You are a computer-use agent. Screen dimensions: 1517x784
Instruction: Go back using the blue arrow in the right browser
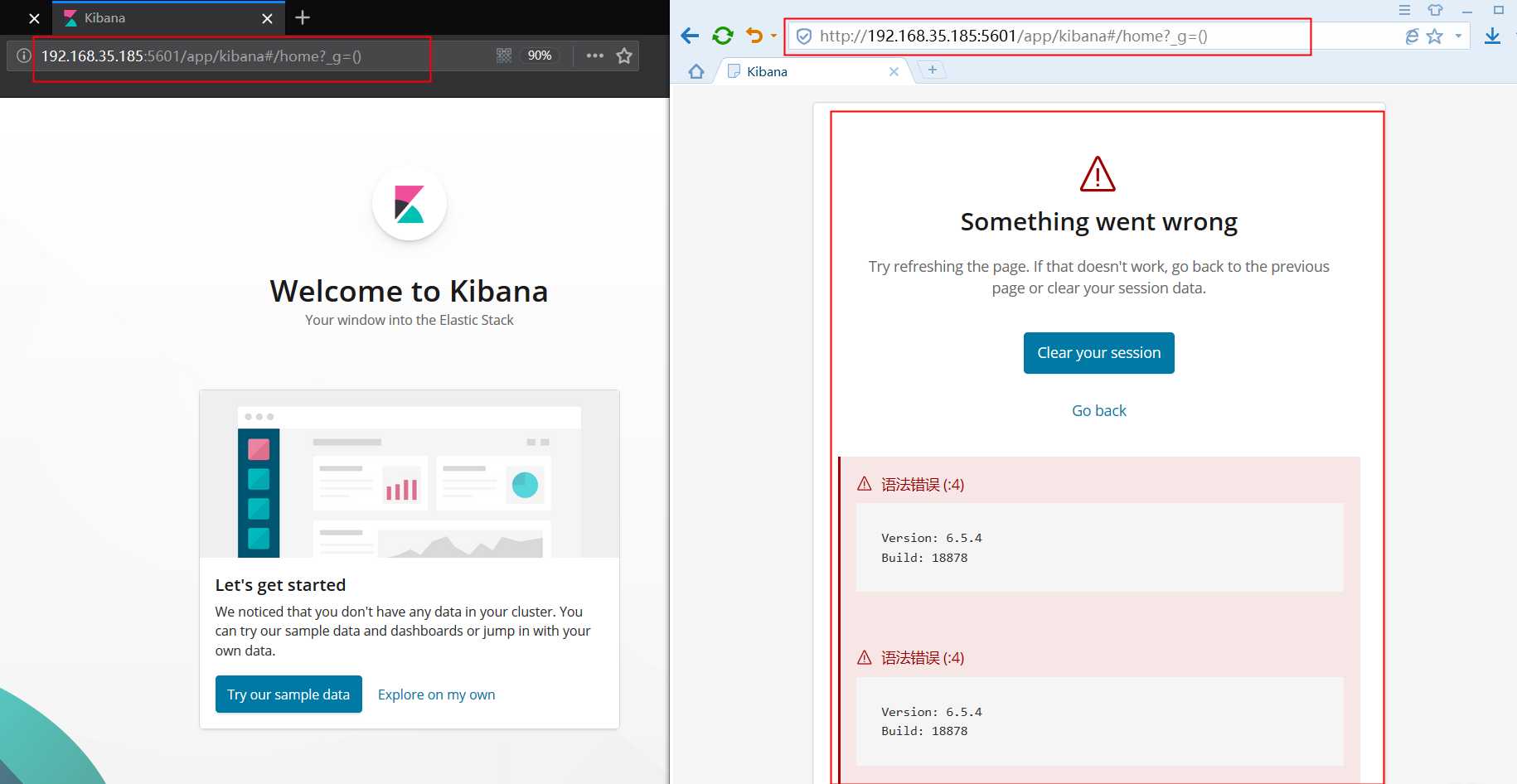690,36
